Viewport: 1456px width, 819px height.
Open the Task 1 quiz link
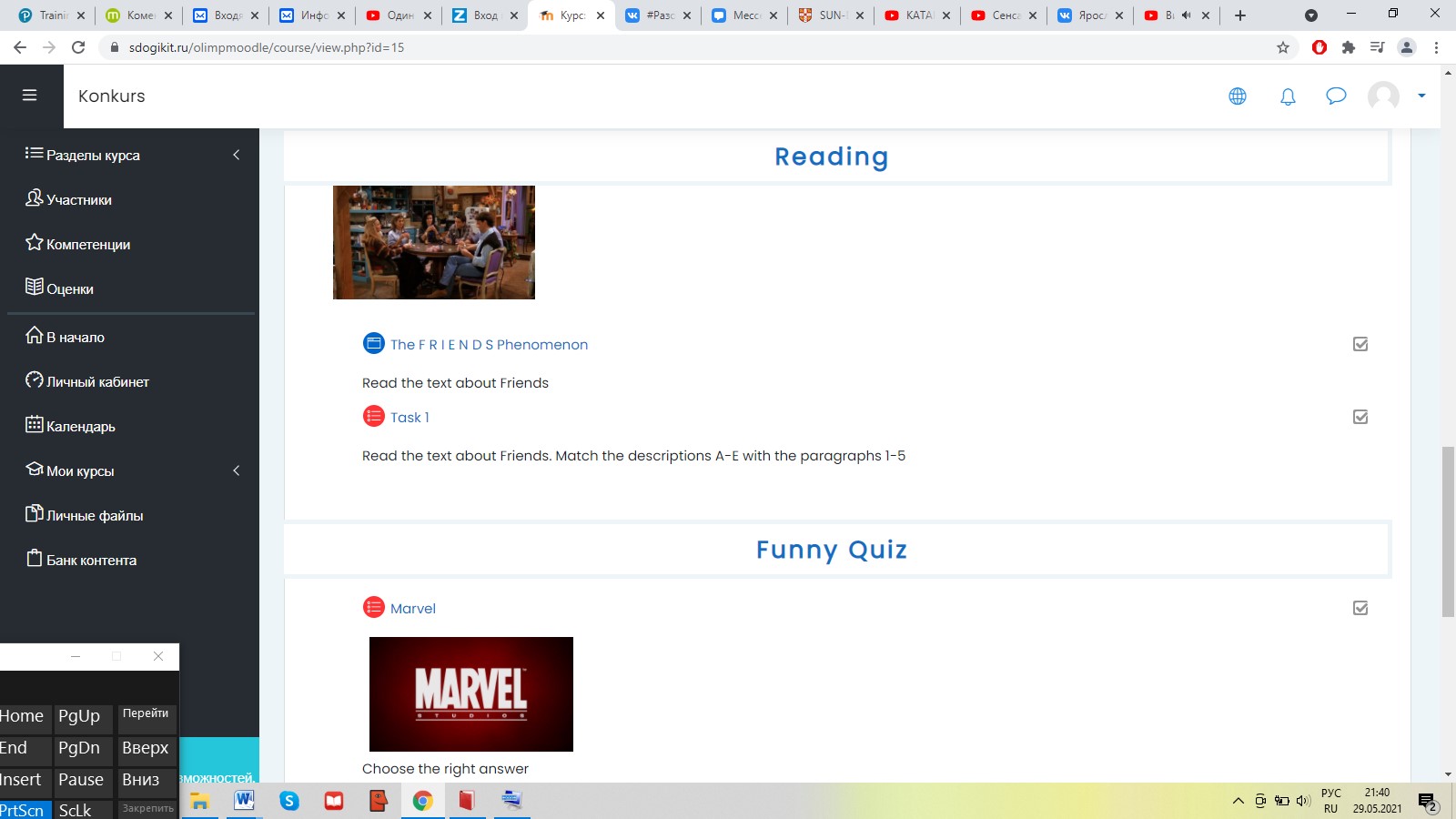409,417
